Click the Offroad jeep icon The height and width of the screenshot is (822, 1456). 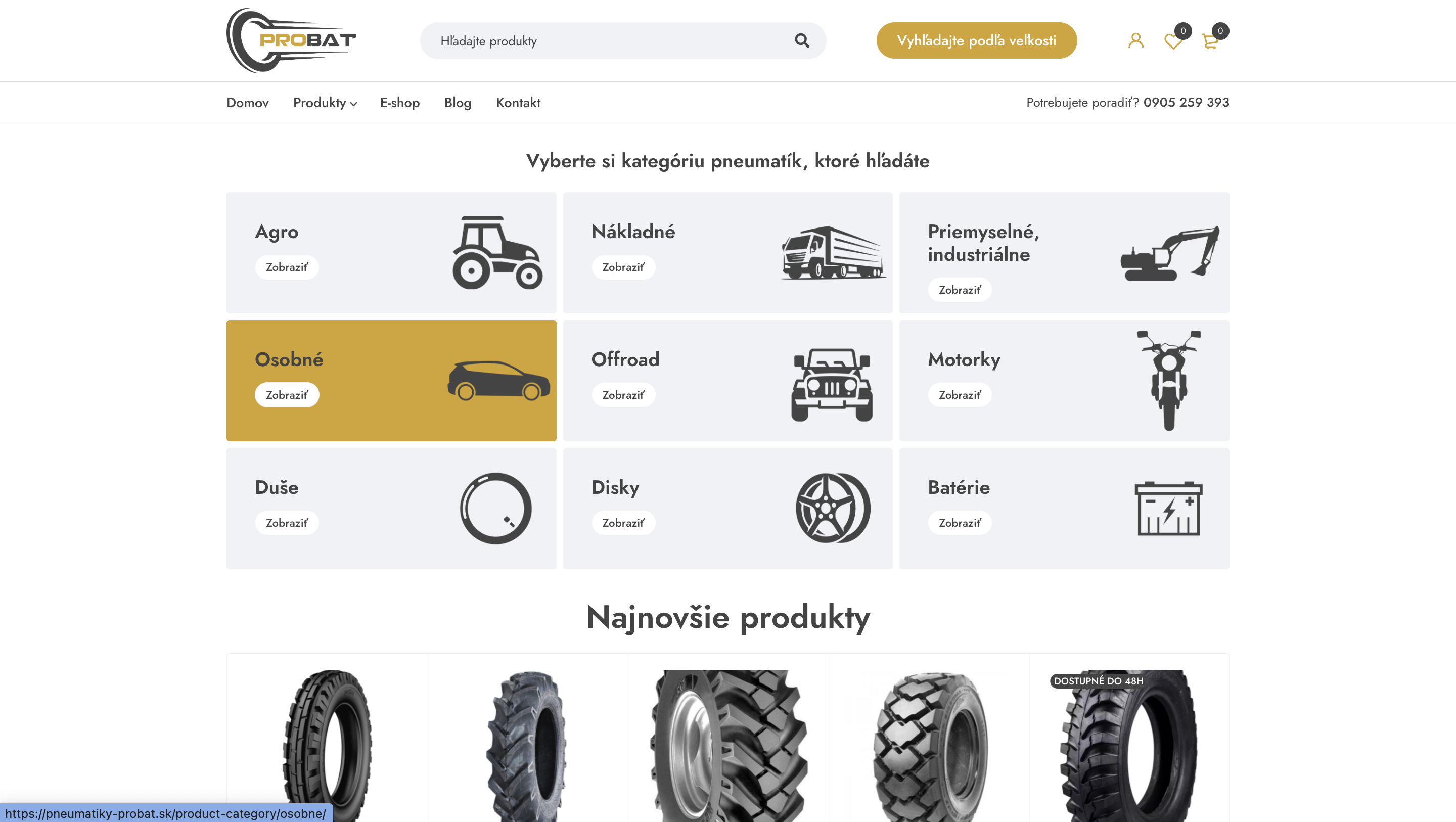(x=832, y=384)
